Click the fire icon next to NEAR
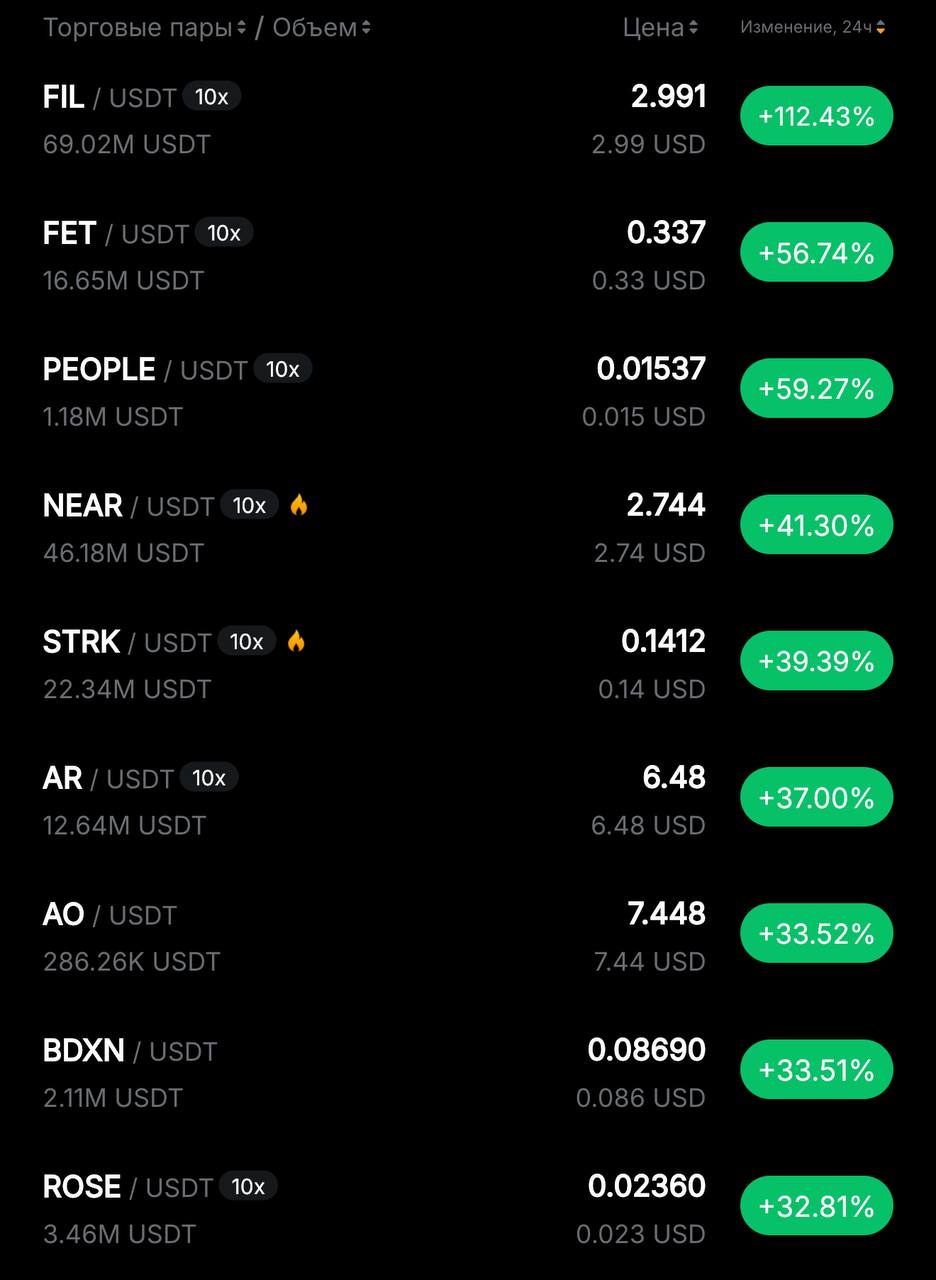This screenshot has height=1280, width=936. pos(299,506)
